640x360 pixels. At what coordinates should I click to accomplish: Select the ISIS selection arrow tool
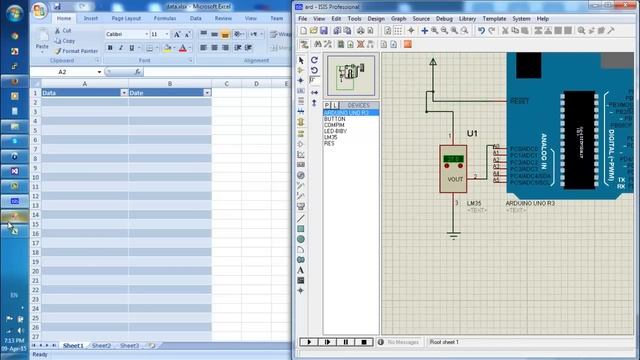(301, 60)
